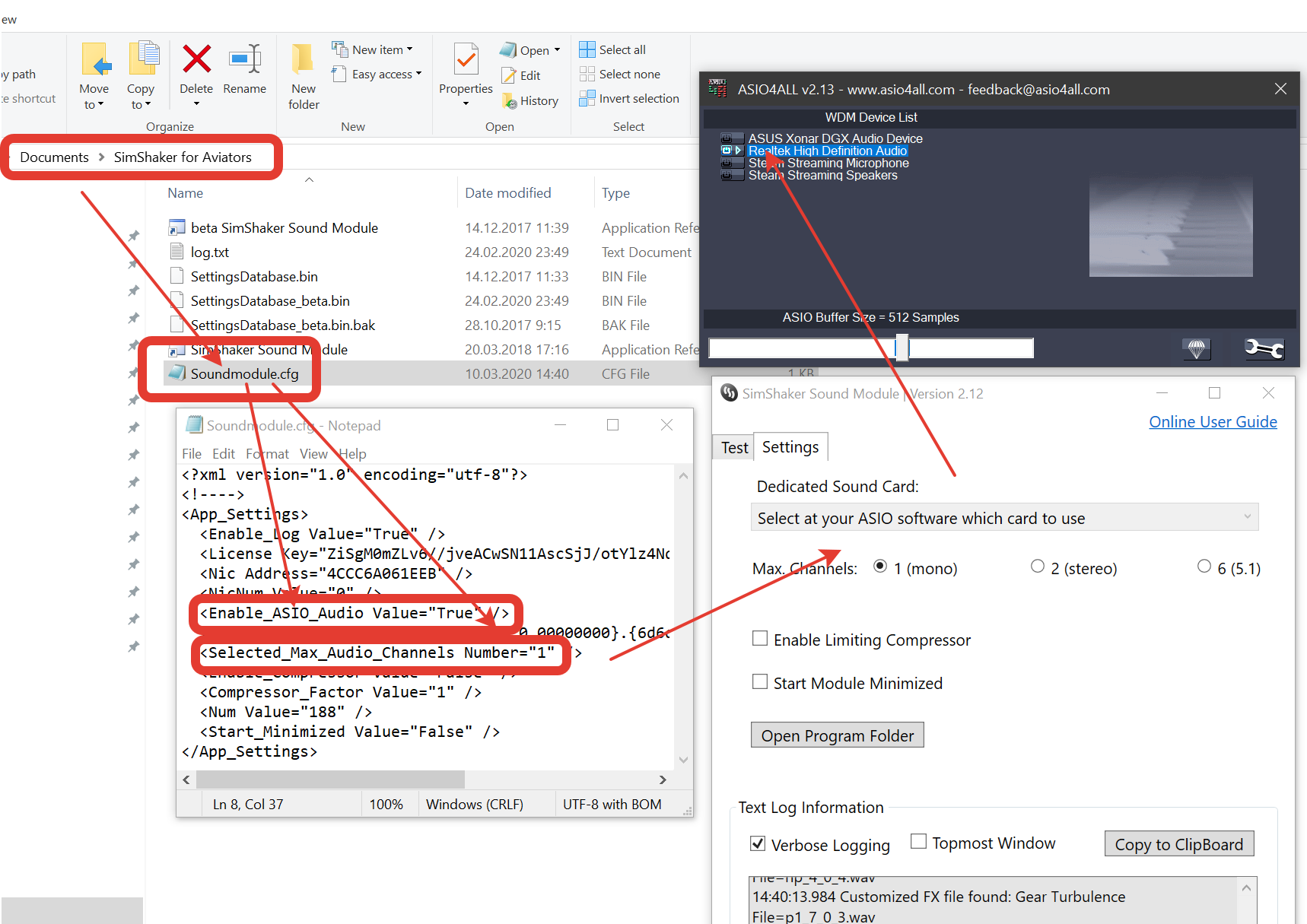Click breadcrumb chevron after Documents

tap(101, 157)
